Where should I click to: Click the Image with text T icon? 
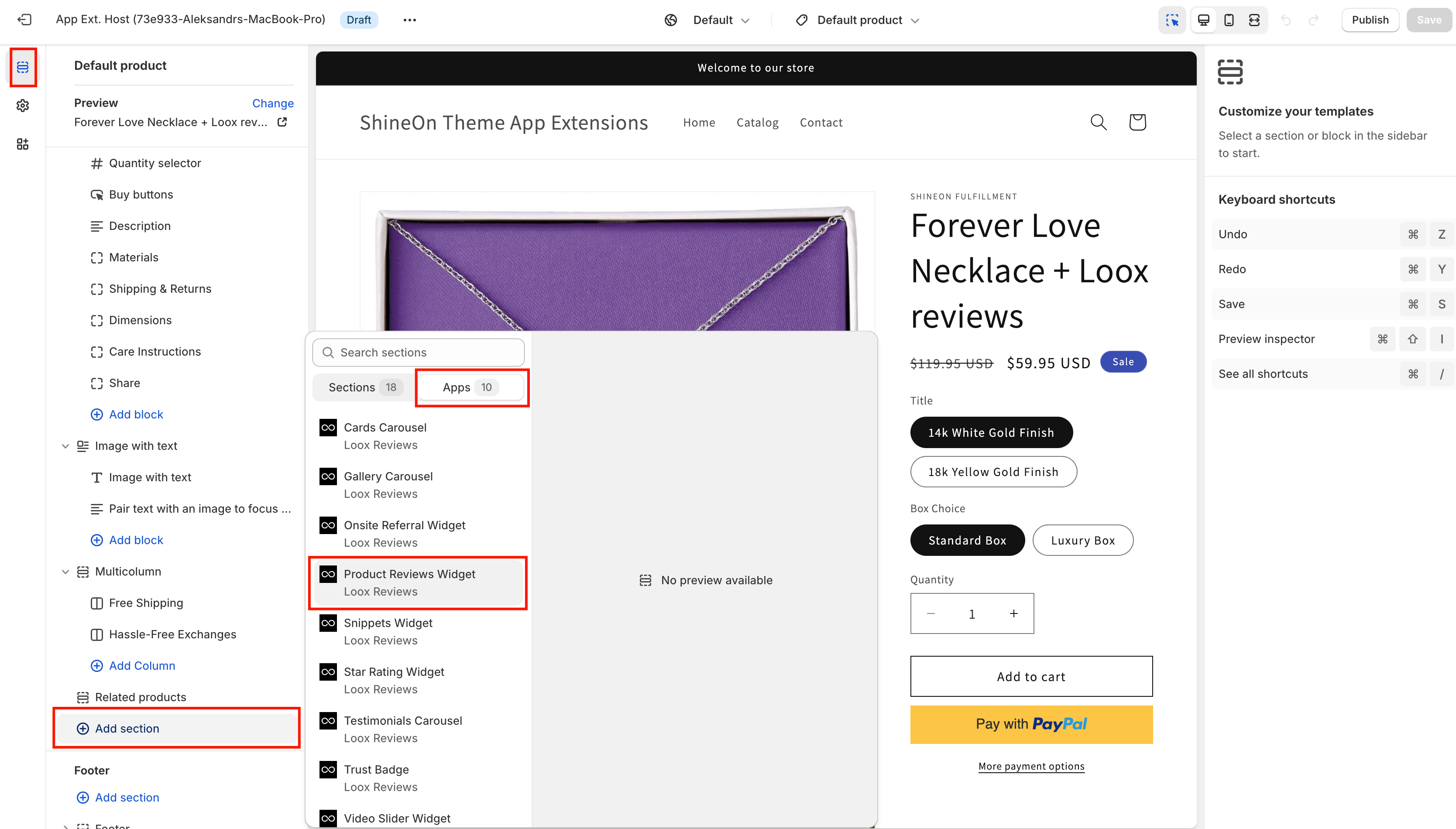click(97, 478)
